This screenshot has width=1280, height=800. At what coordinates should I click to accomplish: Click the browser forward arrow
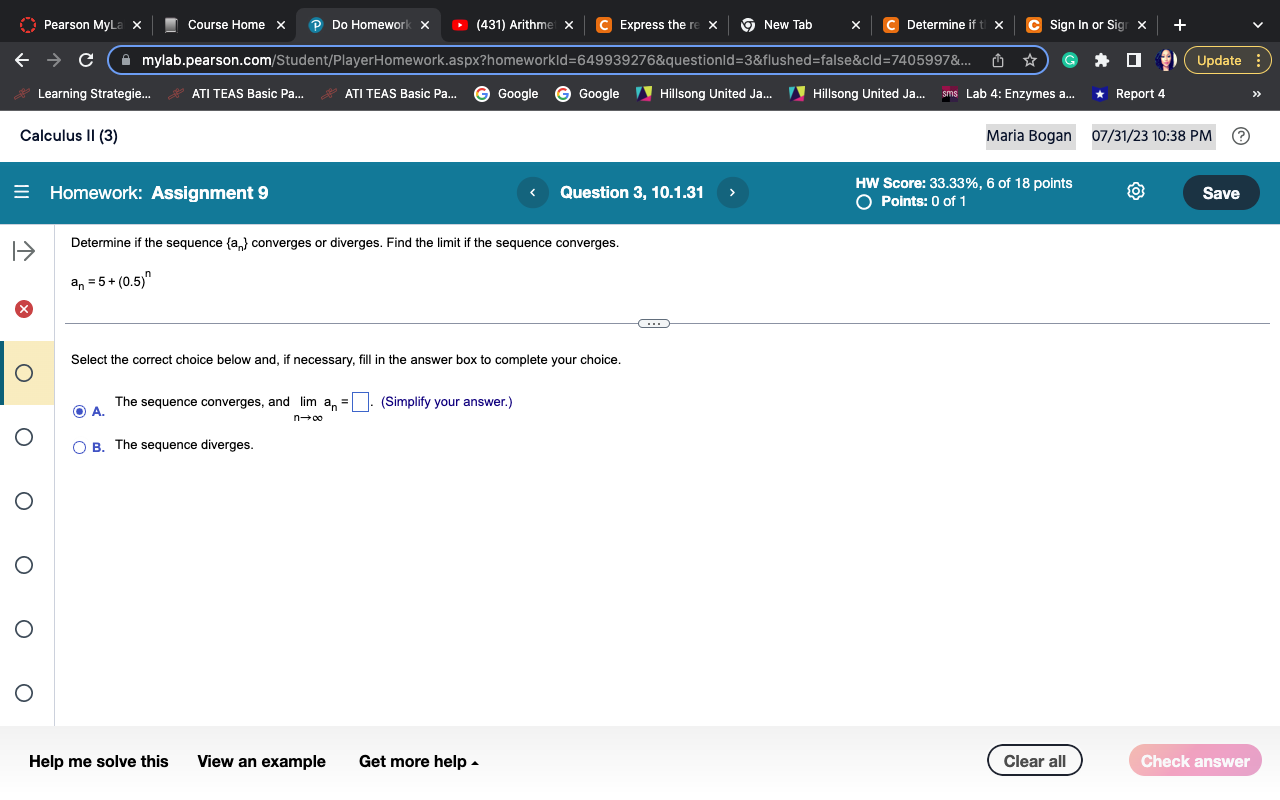pos(53,60)
